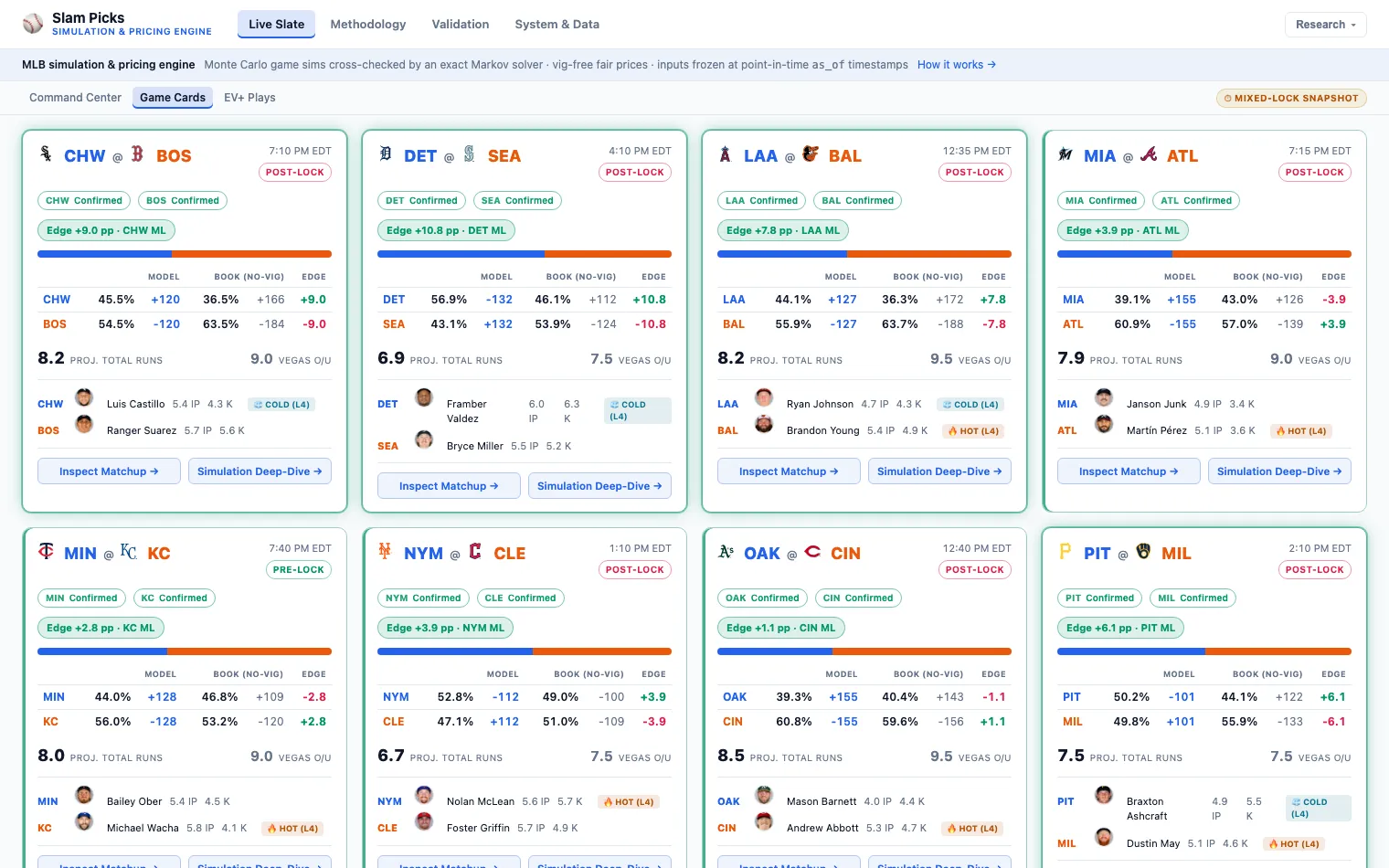Open Simulation Deep-Dive for LAA @ BAL
The height and width of the screenshot is (868, 1389).
(x=939, y=471)
